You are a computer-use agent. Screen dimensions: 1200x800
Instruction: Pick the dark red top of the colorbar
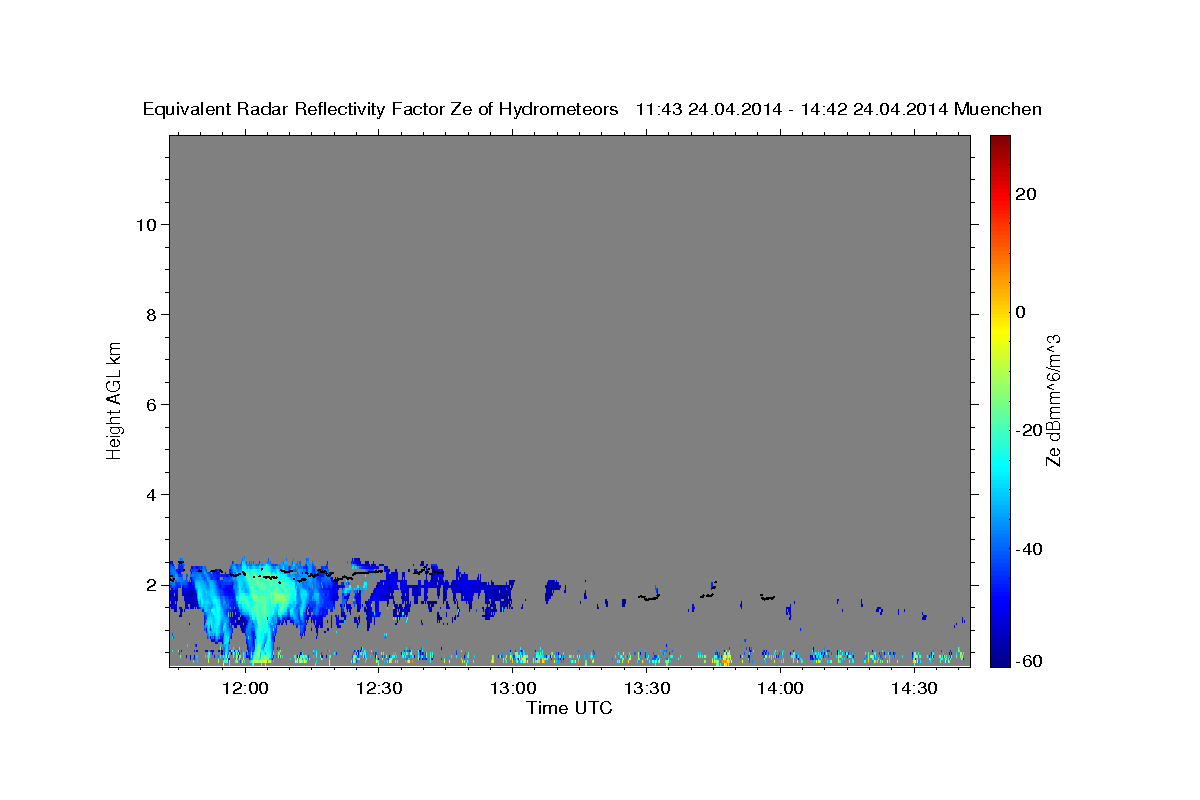pos(1000,145)
